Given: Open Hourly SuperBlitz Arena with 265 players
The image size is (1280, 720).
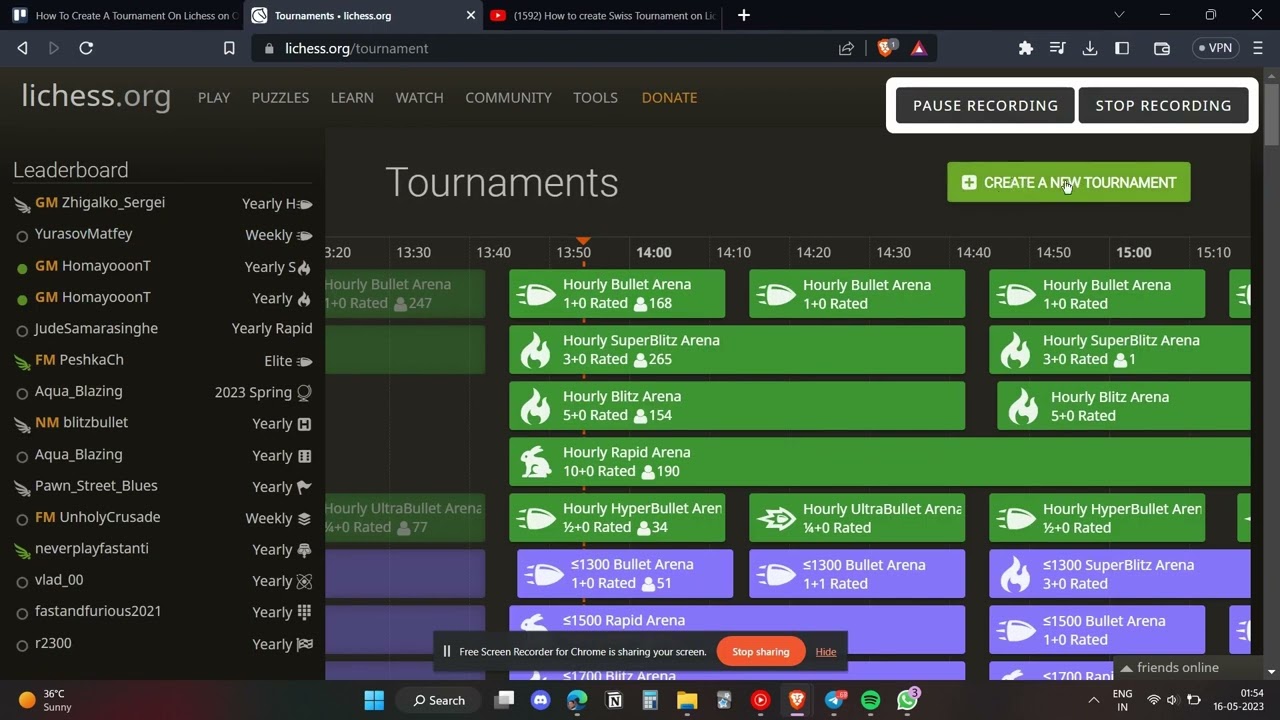Looking at the screenshot, I should pos(737,350).
